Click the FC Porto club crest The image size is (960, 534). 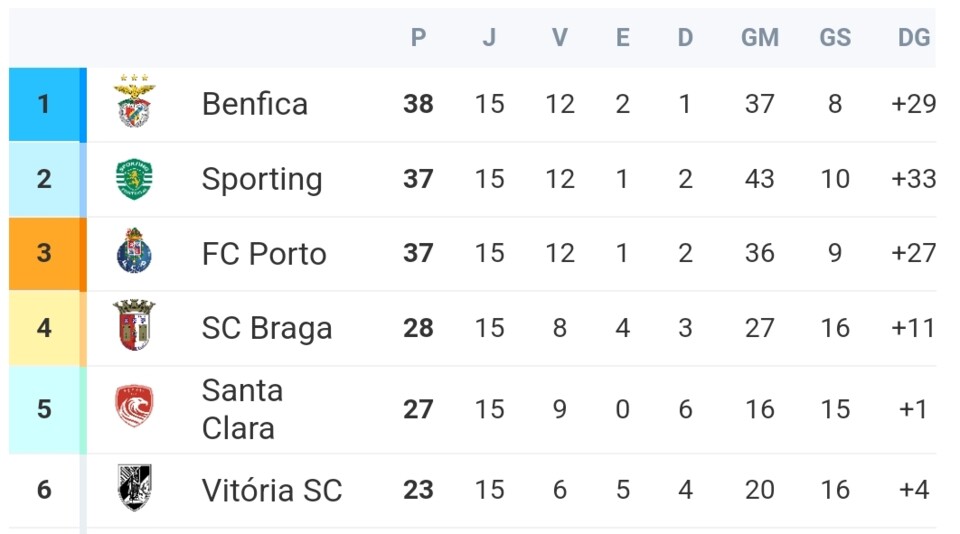click(134, 252)
